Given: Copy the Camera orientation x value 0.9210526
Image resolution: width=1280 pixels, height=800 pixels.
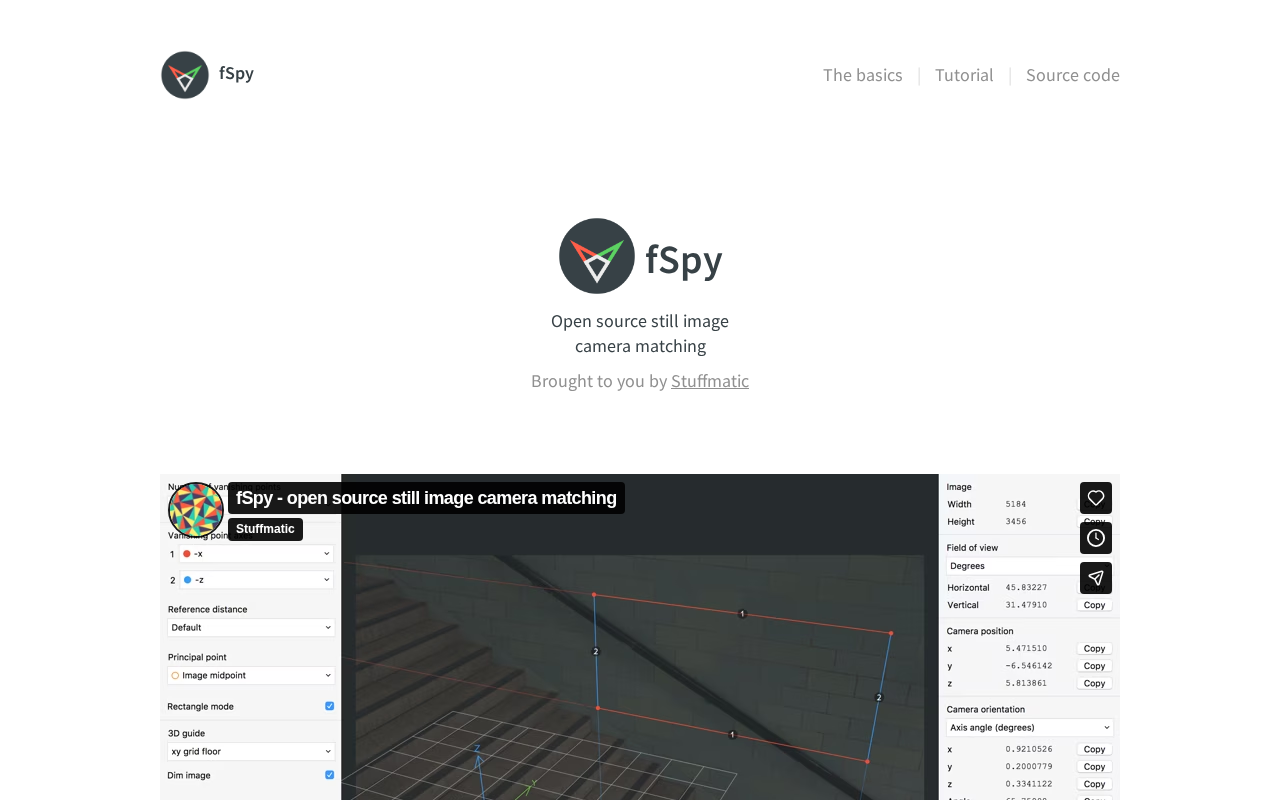Looking at the screenshot, I should click(x=1095, y=750).
